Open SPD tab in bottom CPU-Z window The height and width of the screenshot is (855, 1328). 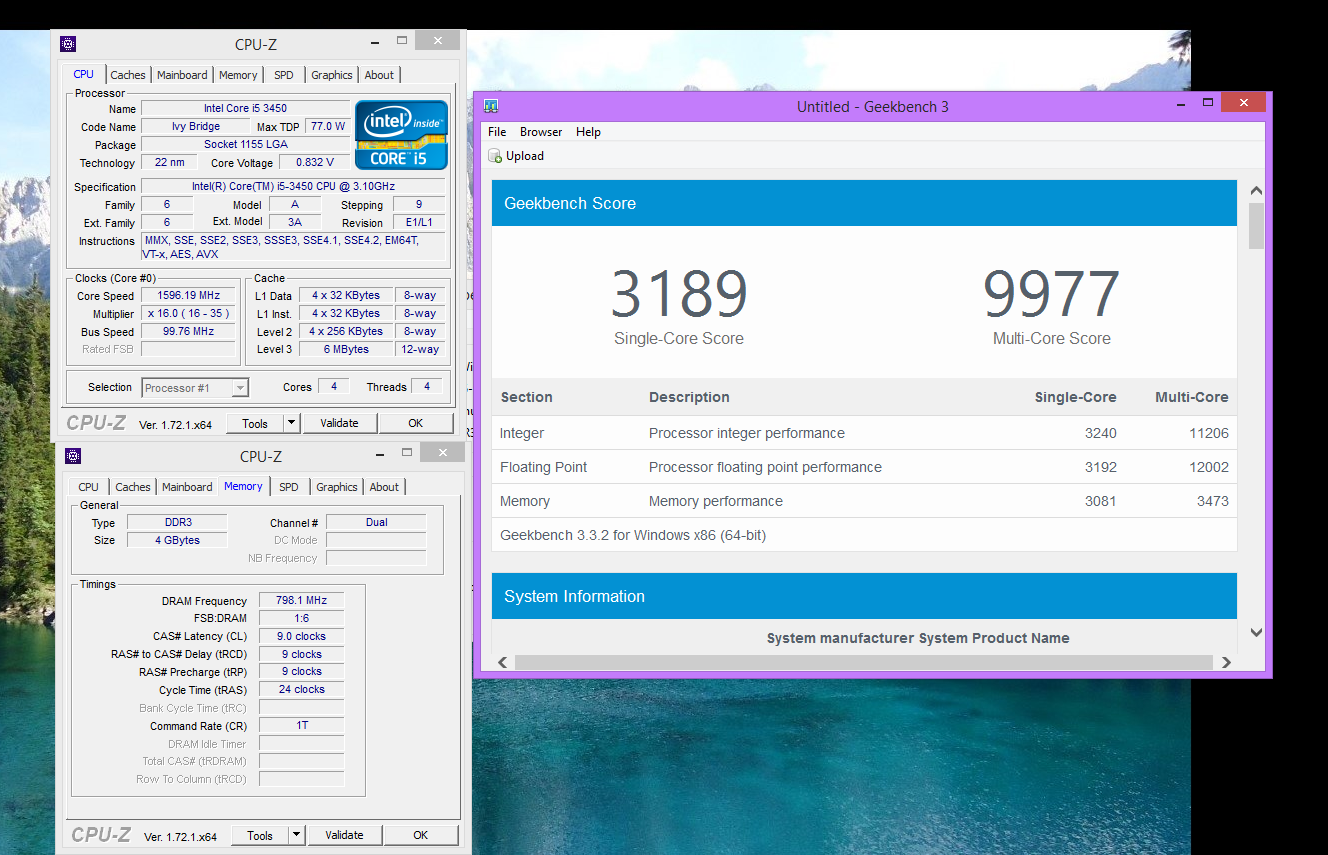[289, 487]
